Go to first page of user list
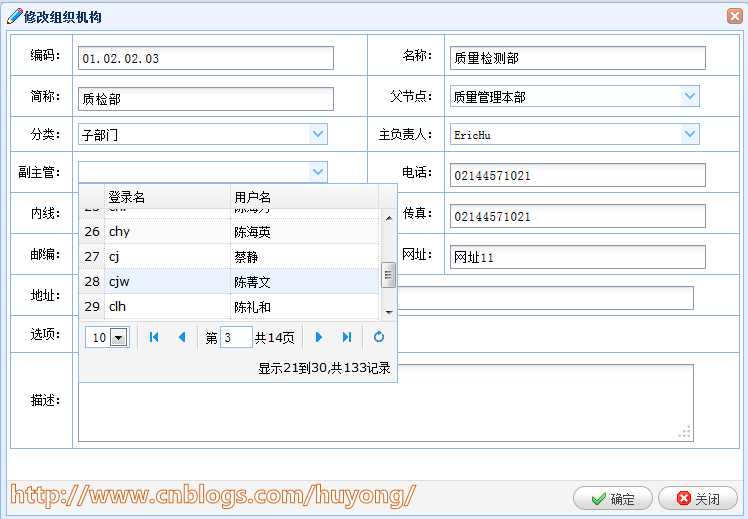Viewport: 748px width, 519px height. pyautogui.click(x=154, y=337)
